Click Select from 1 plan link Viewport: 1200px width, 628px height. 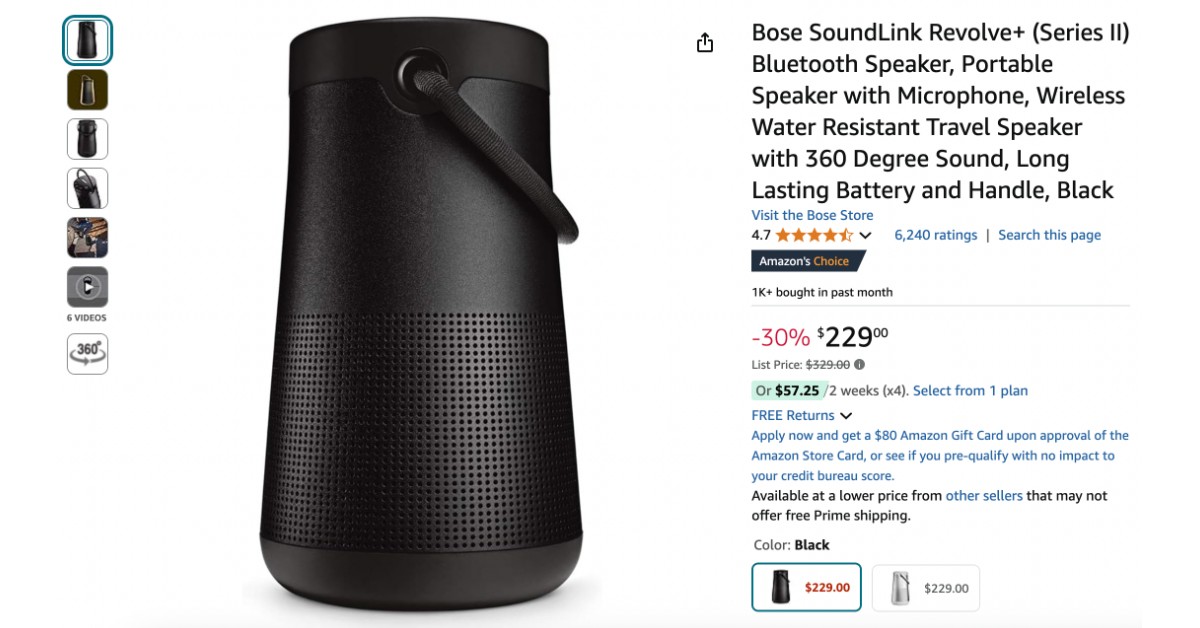[970, 391]
